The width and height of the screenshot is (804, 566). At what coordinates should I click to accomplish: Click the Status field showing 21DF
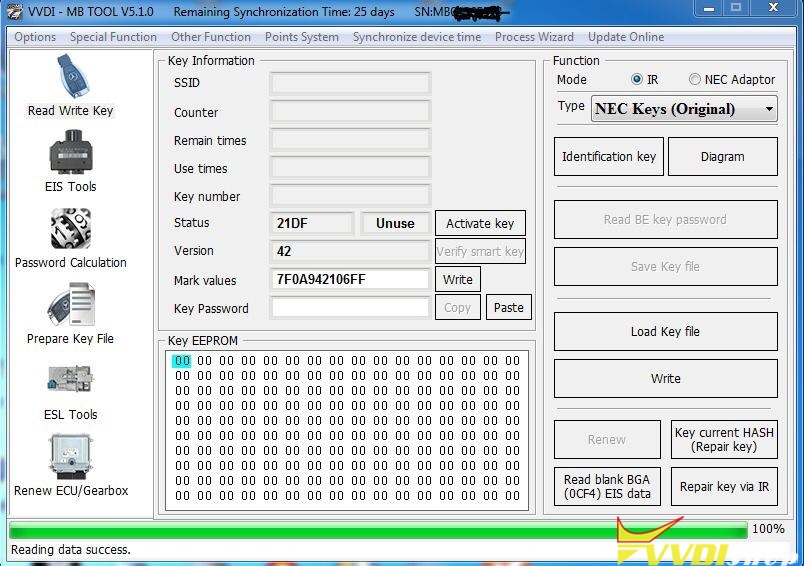[x=312, y=224]
